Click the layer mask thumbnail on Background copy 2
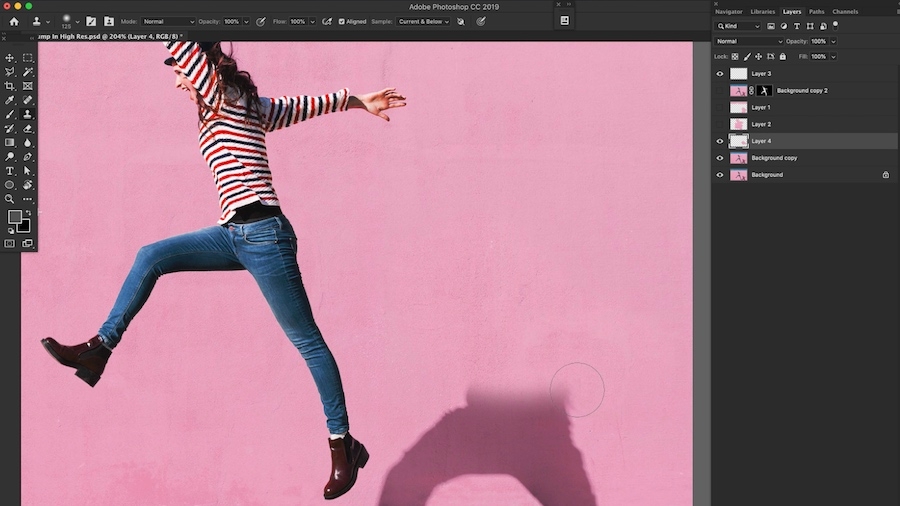The width and height of the screenshot is (900, 506). pos(765,91)
